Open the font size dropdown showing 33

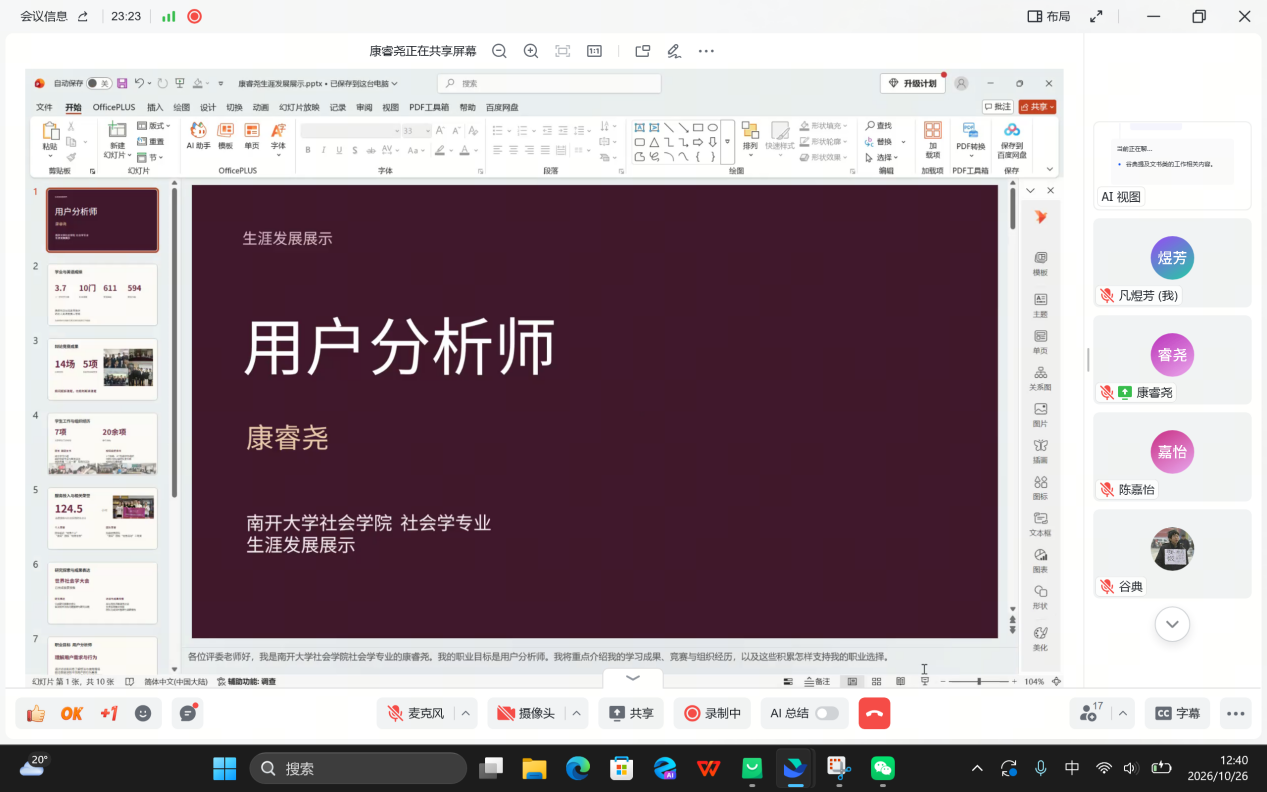428,131
